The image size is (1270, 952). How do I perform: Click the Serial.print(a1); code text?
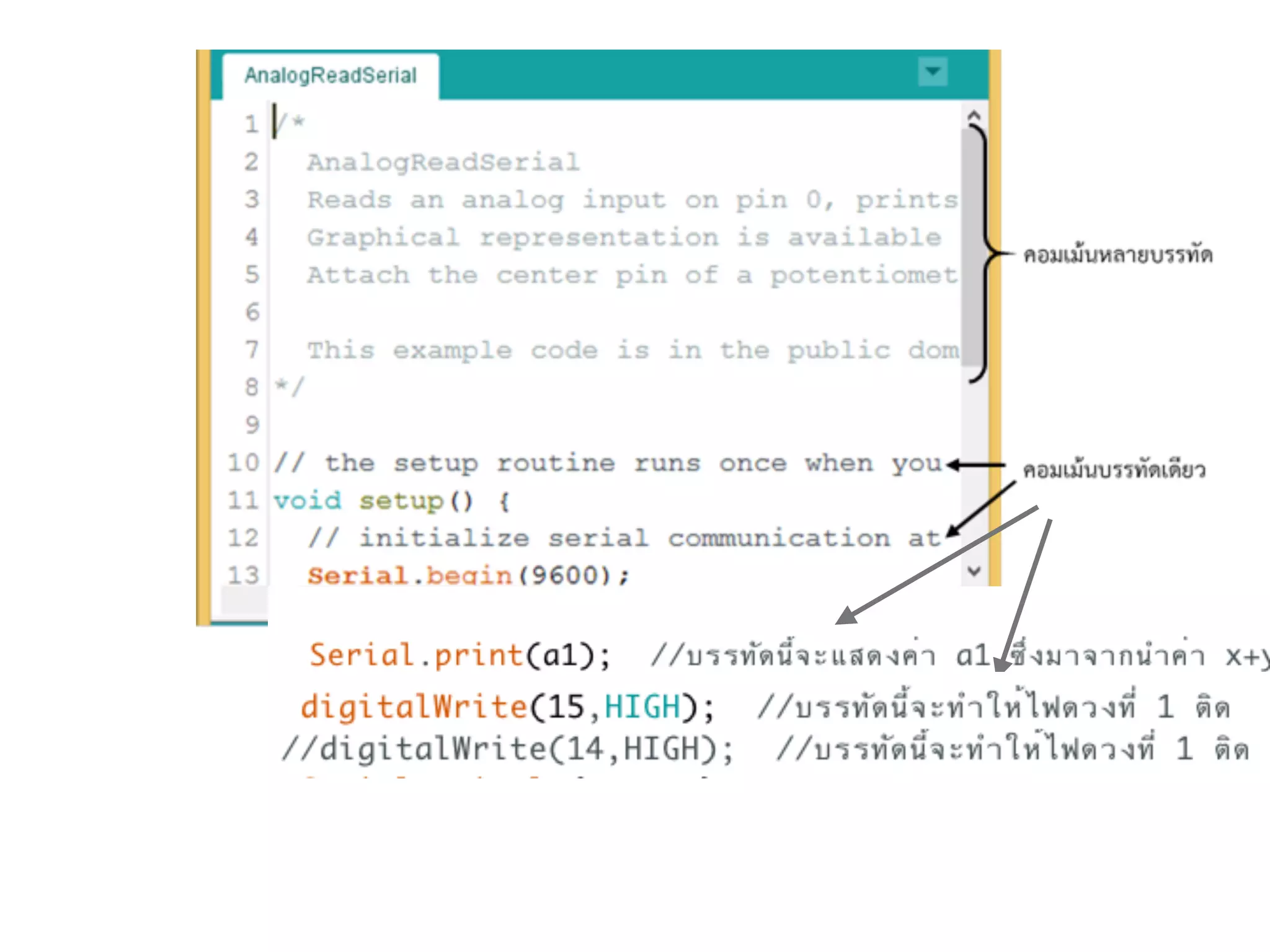click(460, 655)
